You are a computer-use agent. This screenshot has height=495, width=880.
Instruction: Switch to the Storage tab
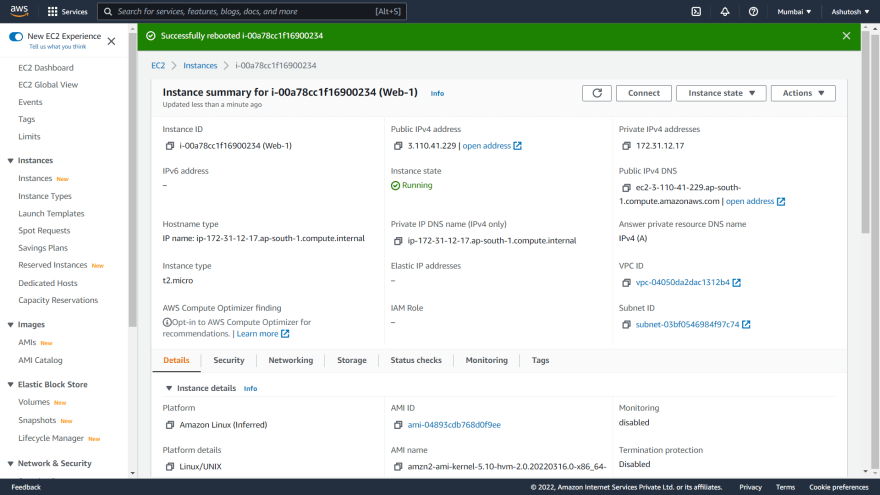click(x=352, y=360)
